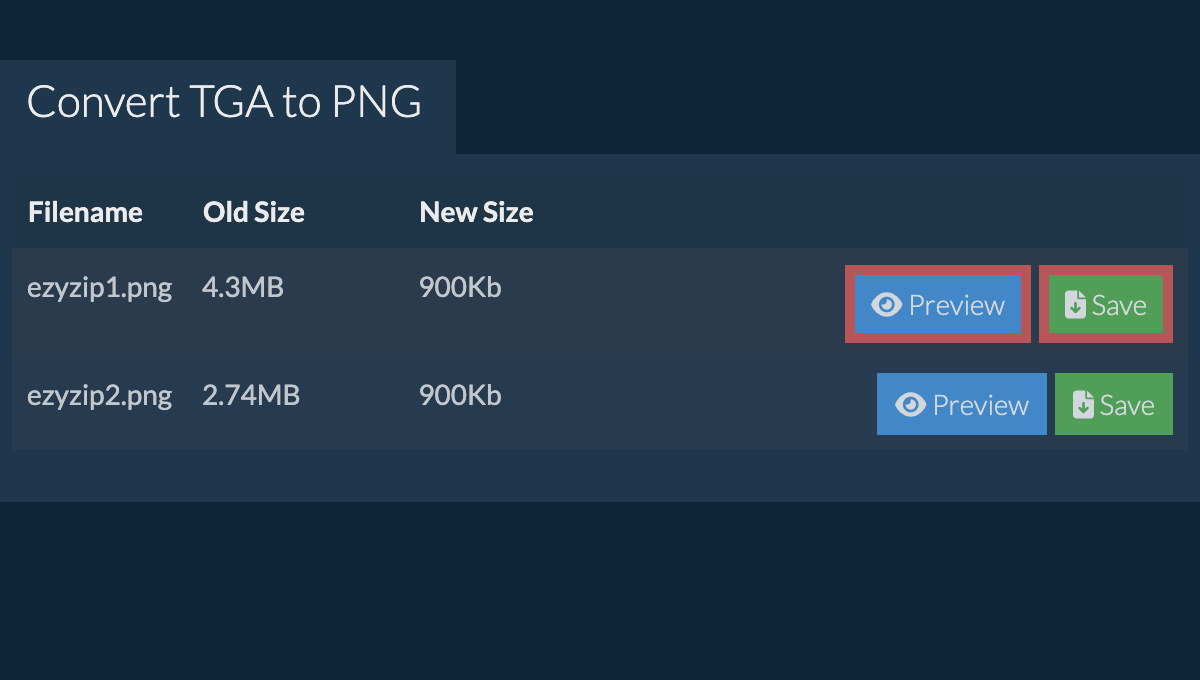Click the 4.3MB old size value

coord(243,289)
